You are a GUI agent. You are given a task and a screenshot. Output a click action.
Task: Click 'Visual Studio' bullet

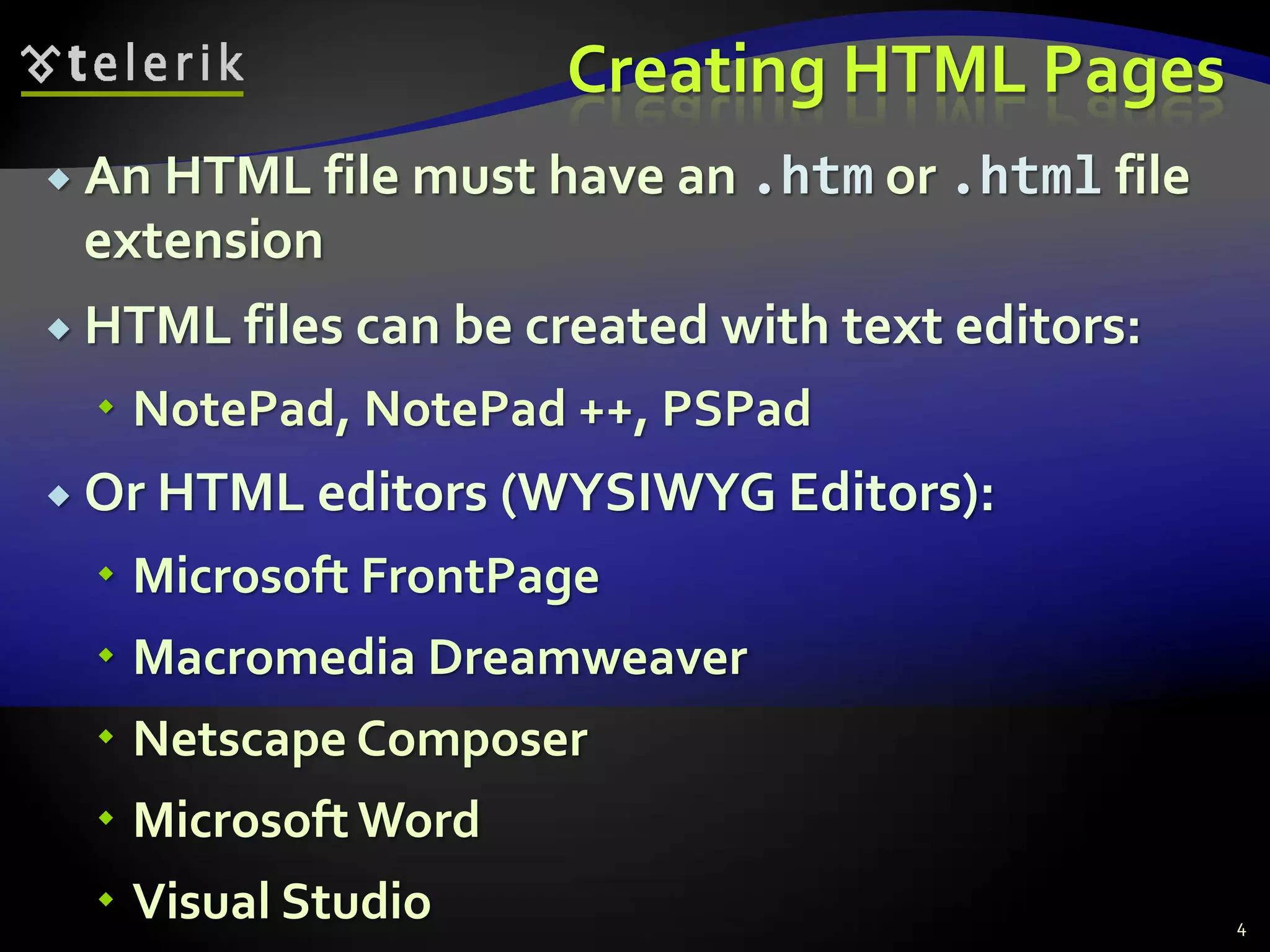[x=282, y=901]
